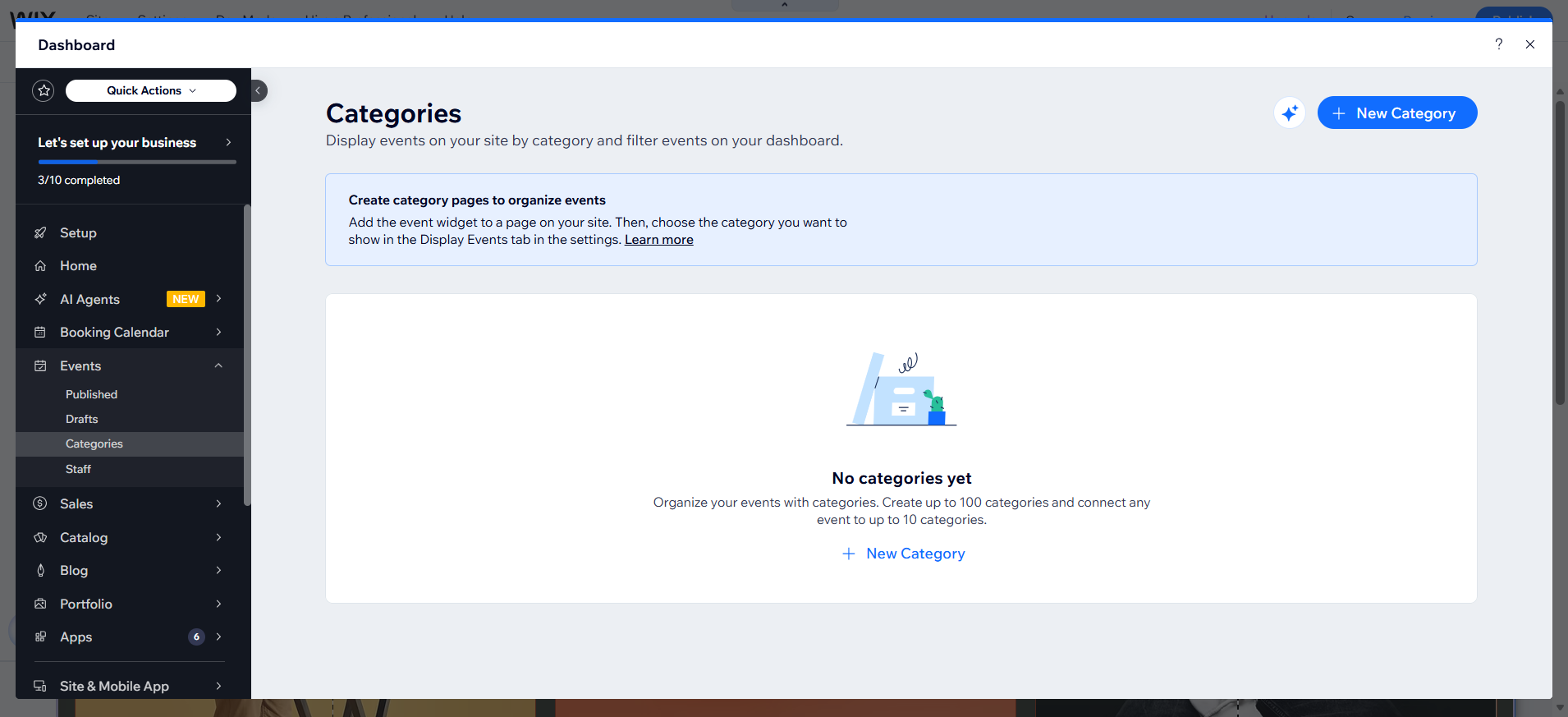This screenshot has height=717, width=1568.
Task: Expand the Catalog chevron
Action: 219,537
